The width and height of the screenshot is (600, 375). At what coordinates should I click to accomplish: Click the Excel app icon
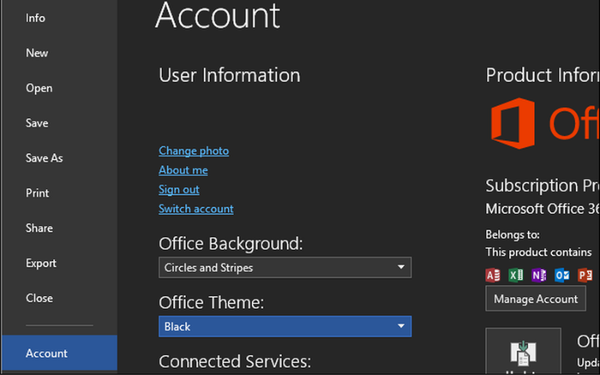tap(516, 275)
